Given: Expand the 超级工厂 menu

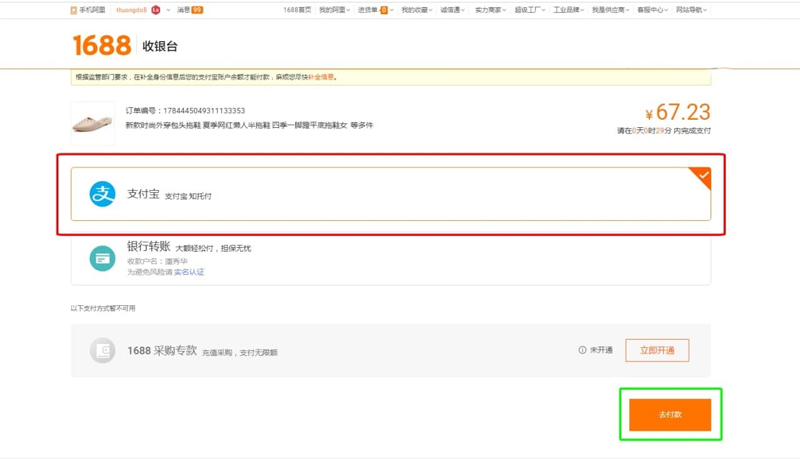Looking at the screenshot, I should (x=530, y=10).
